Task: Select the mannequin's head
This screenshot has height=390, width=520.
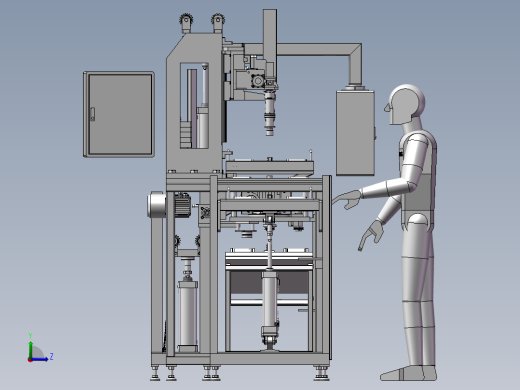Action: click(405, 104)
